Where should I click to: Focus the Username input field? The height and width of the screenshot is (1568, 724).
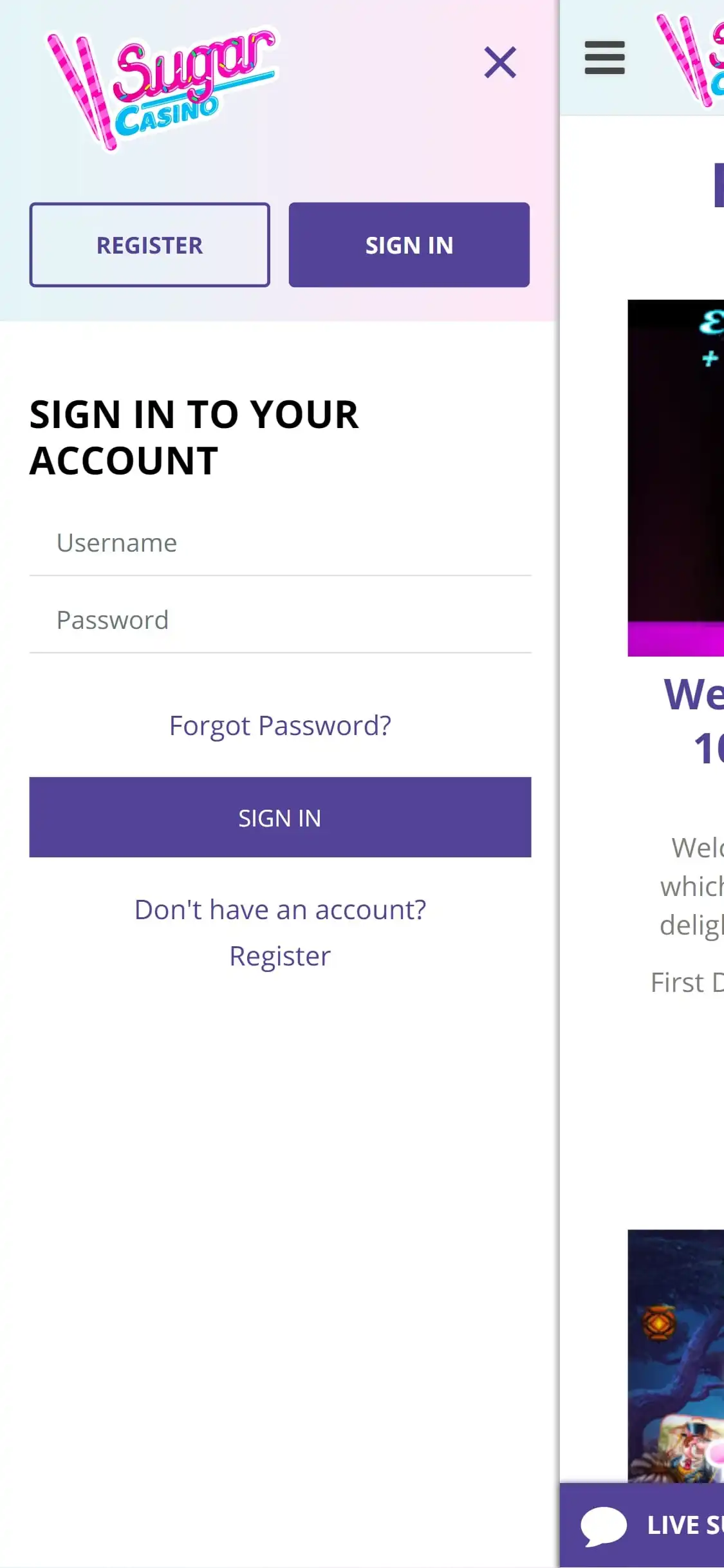(280, 543)
